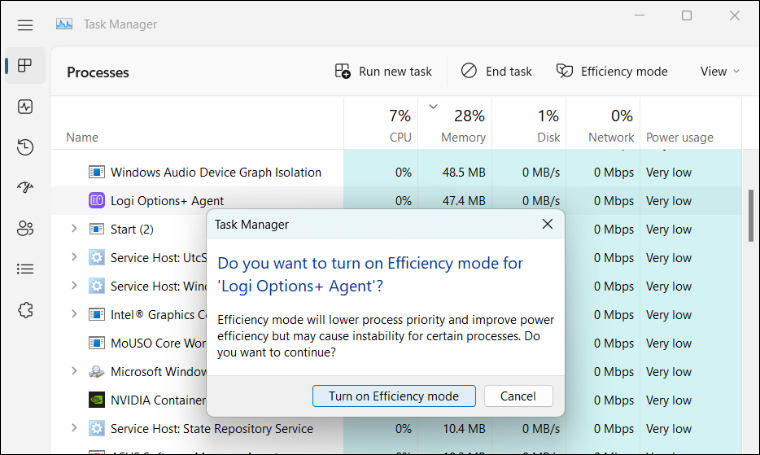The width and height of the screenshot is (760, 455).
Task: Expand the Service Host: State Repository Service
Action: (x=74, y=429)
